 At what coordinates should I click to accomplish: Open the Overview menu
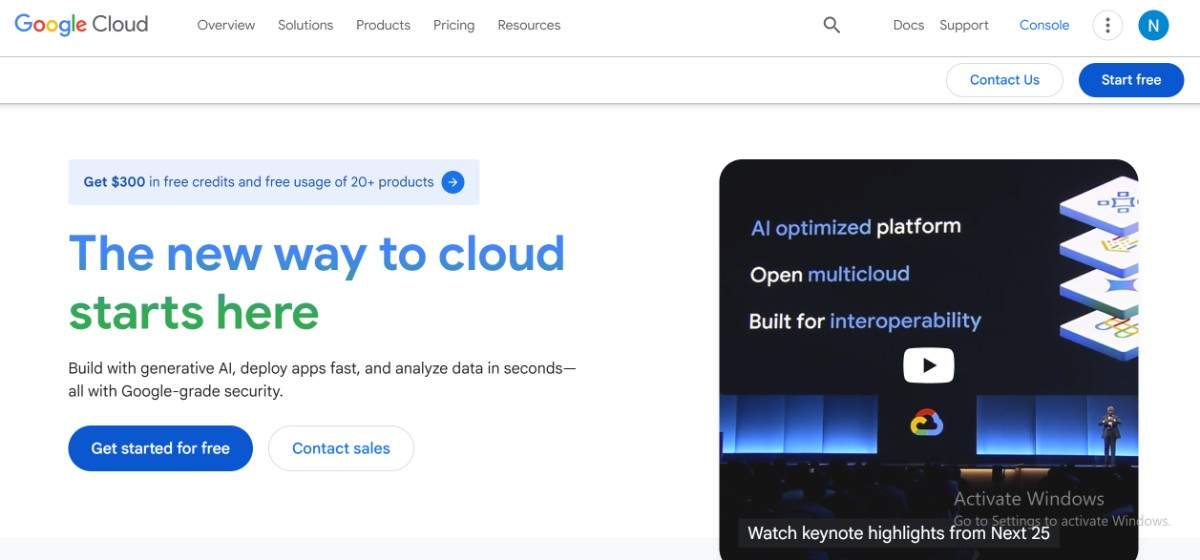[226, 25]
